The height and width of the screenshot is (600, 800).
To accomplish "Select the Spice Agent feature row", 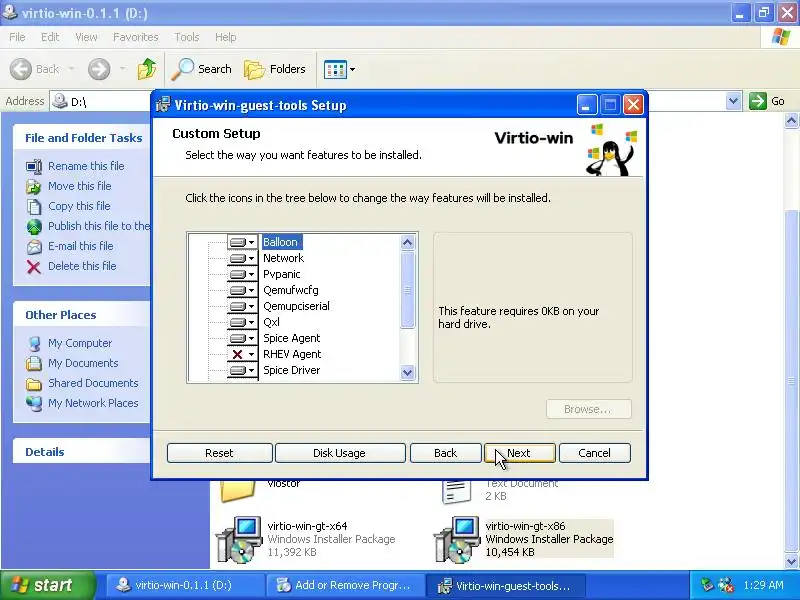I will [292, 338].
